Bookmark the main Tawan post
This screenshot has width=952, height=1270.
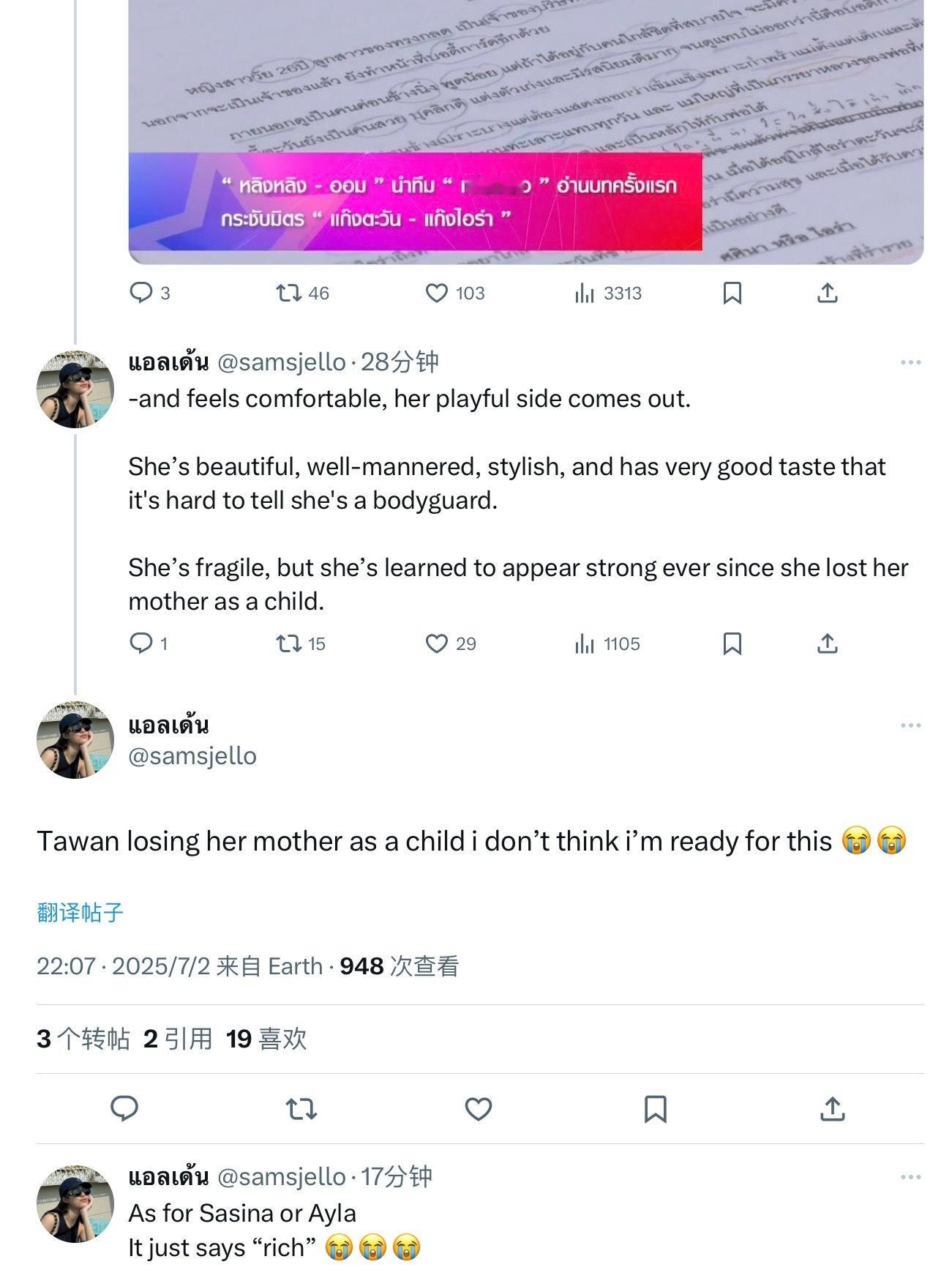pyautogui.click(x=656, y=1109)
